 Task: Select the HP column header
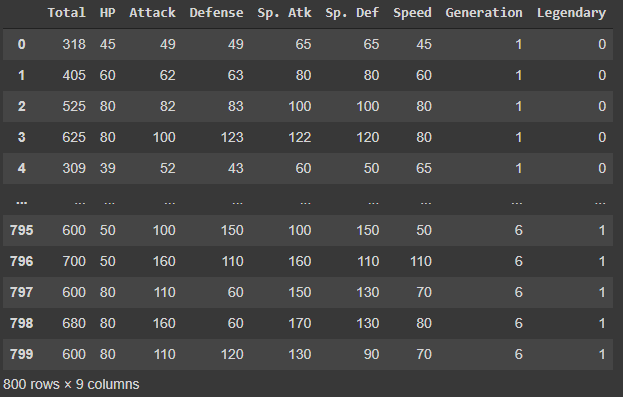[x=107, y=13]
